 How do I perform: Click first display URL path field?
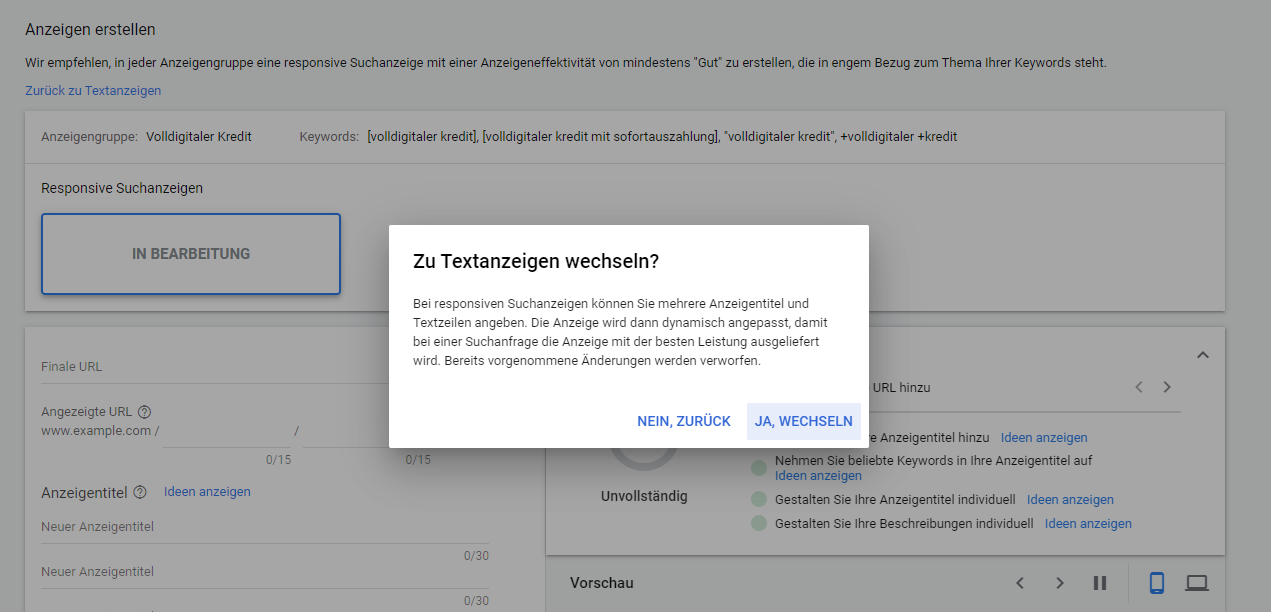click(x=226, y=431)
